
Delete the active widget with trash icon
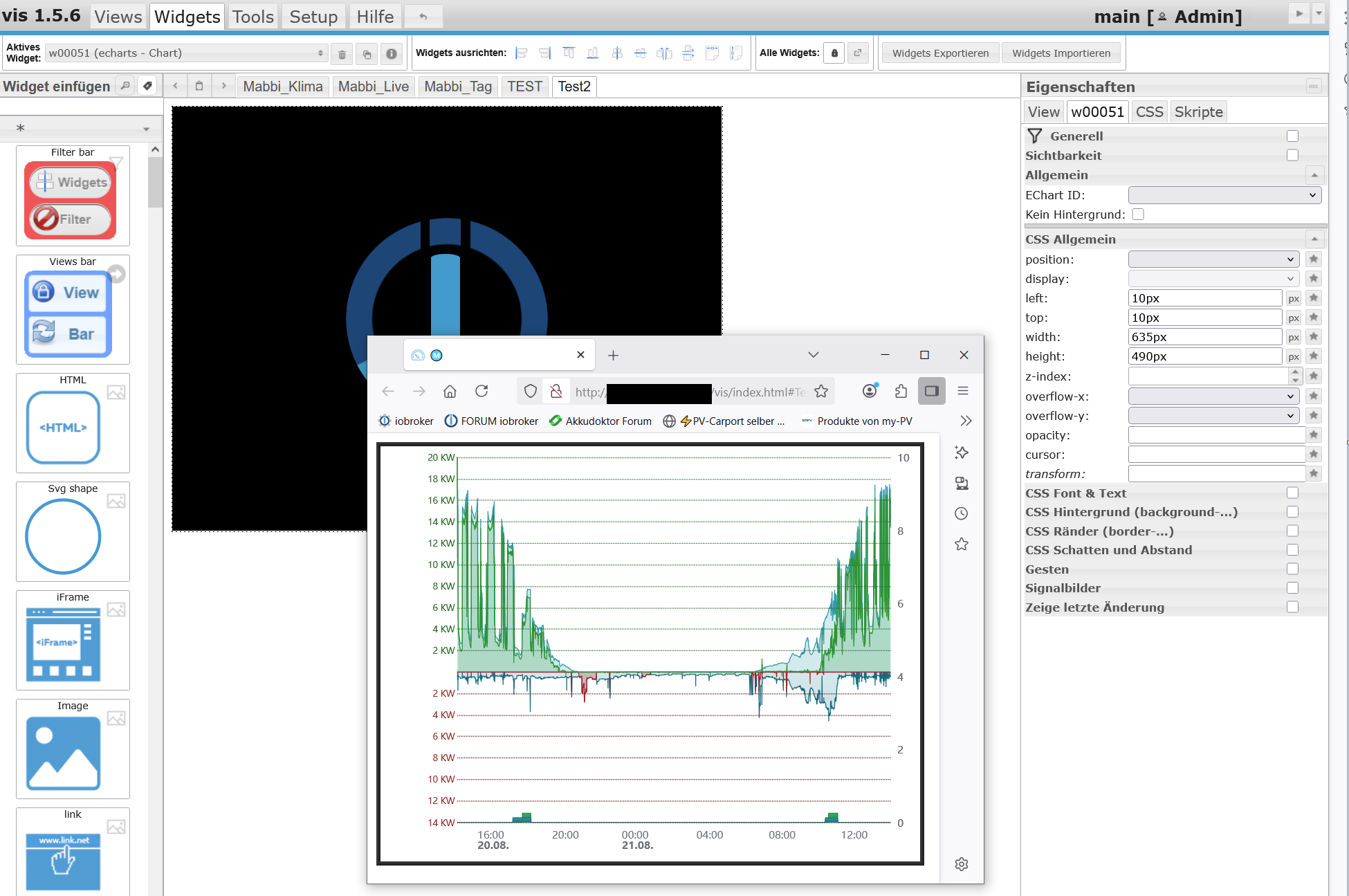(x=342, y=53)
